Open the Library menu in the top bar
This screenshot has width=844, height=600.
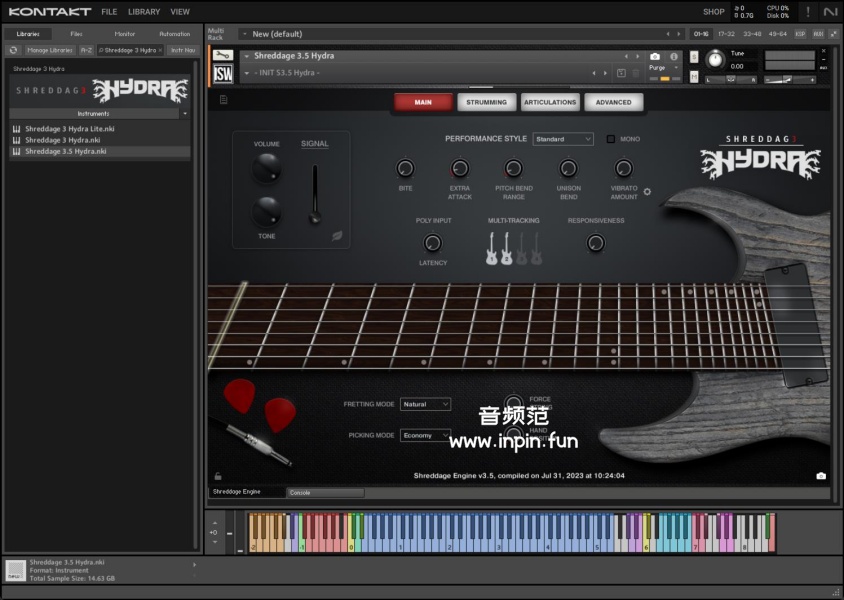(143, 12)
